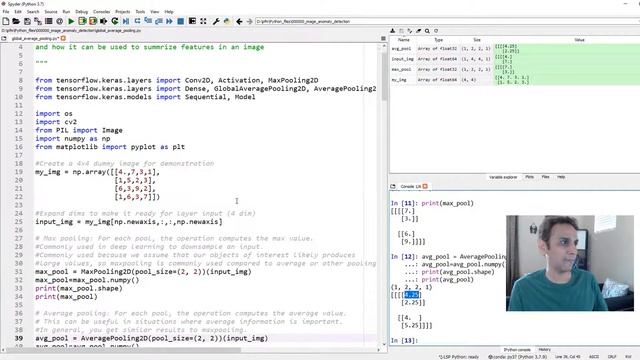The height and width of the screenshot is (360, 640).
Task: Save the current file via floppy icon
Action: pyautogui.click(x=27, y=21)
